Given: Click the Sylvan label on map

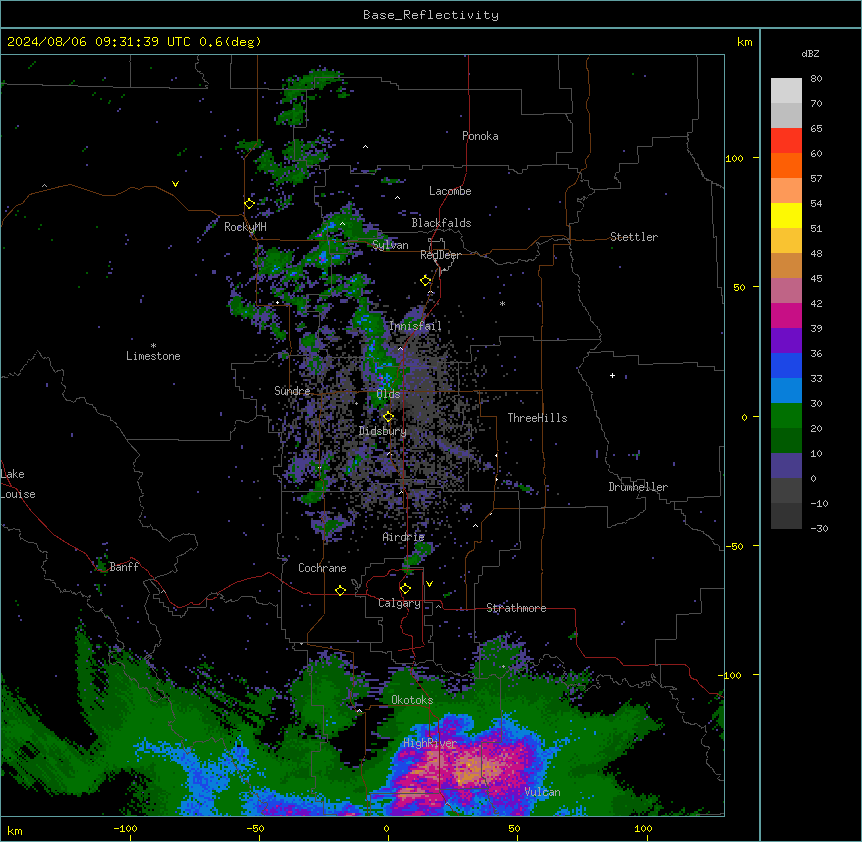Looking at the screenshot, I should point(390,245).
